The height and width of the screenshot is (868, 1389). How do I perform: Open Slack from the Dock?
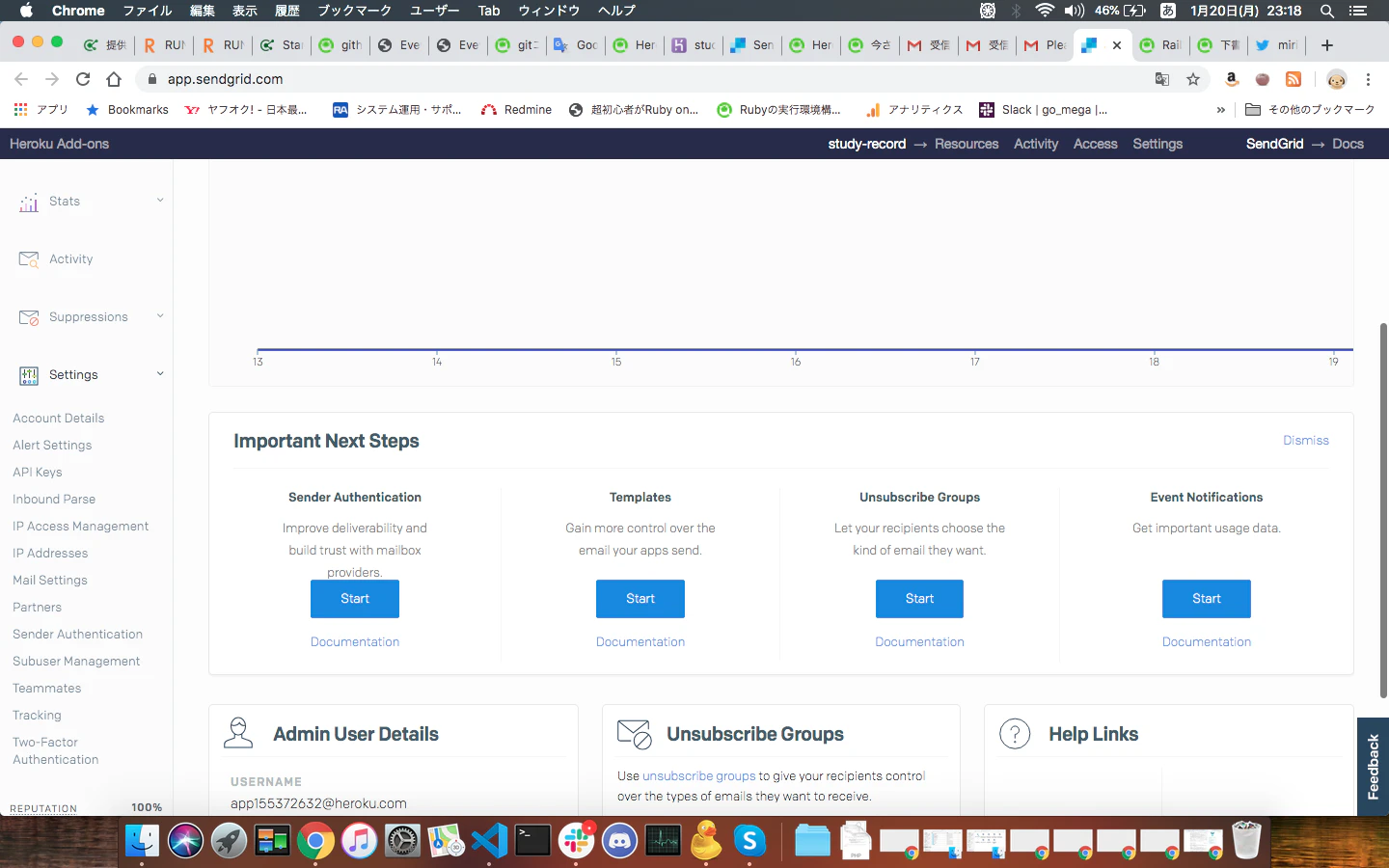coord(577,841)
